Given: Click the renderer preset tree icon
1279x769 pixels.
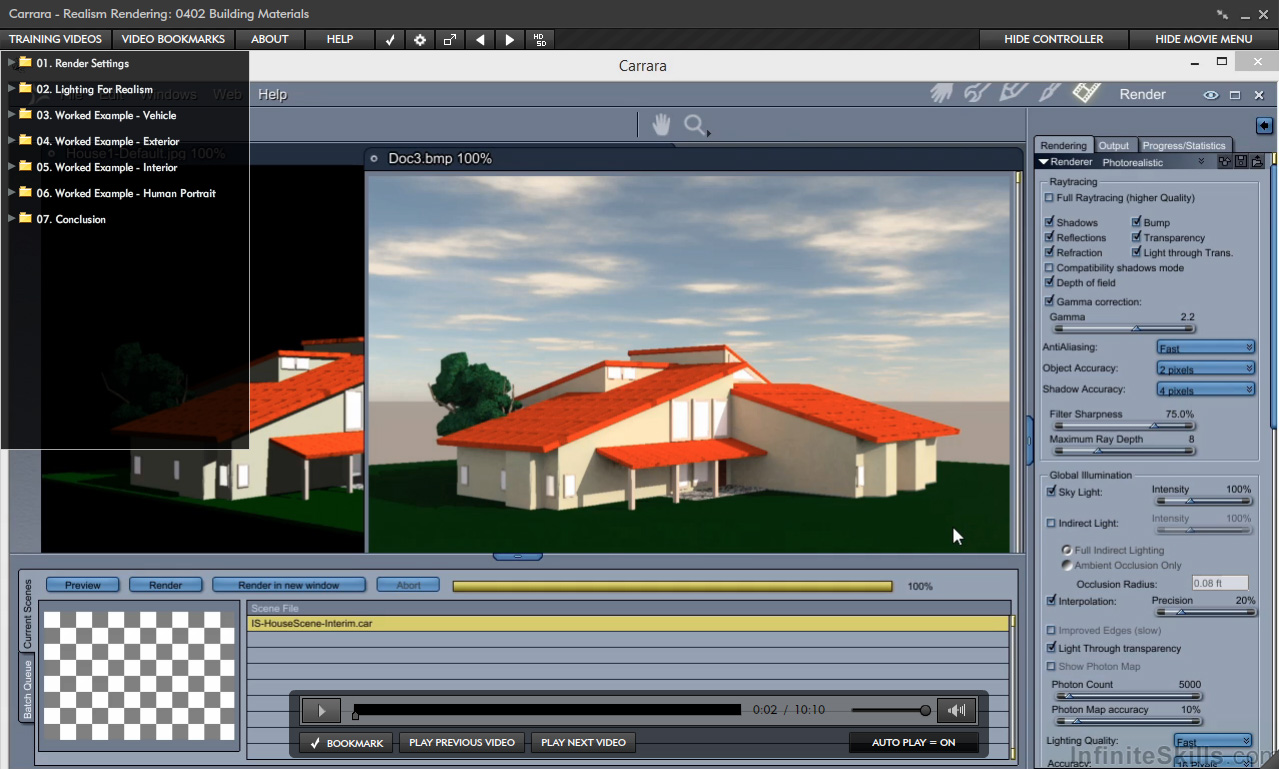Looking at the screenshot, I should click(1224, 162).
